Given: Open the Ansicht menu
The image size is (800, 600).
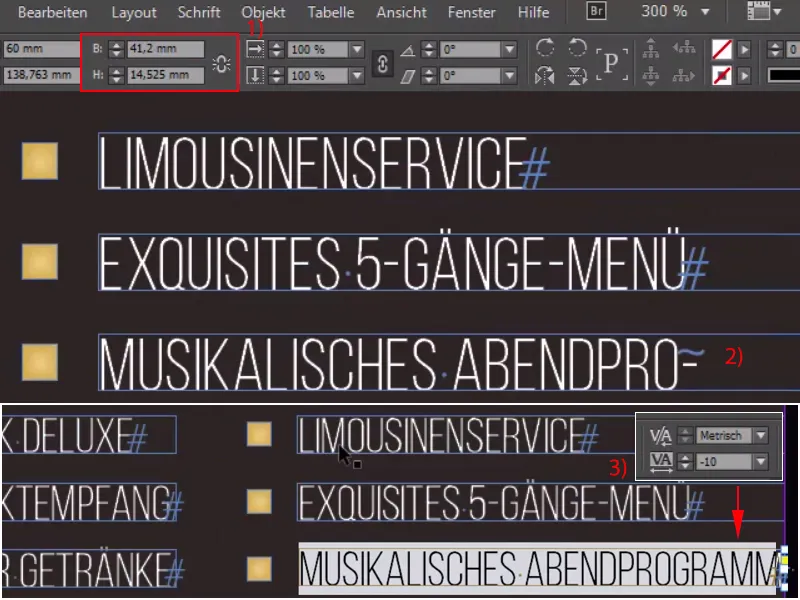Looking at the screenshot, I should click(x=401, y=12).
